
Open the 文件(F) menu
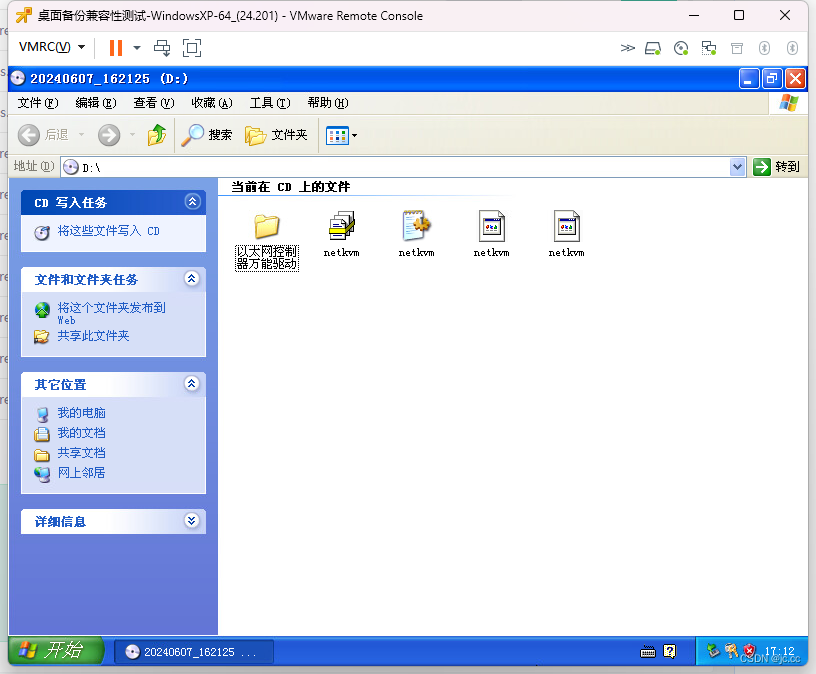[x=37, y=103]
